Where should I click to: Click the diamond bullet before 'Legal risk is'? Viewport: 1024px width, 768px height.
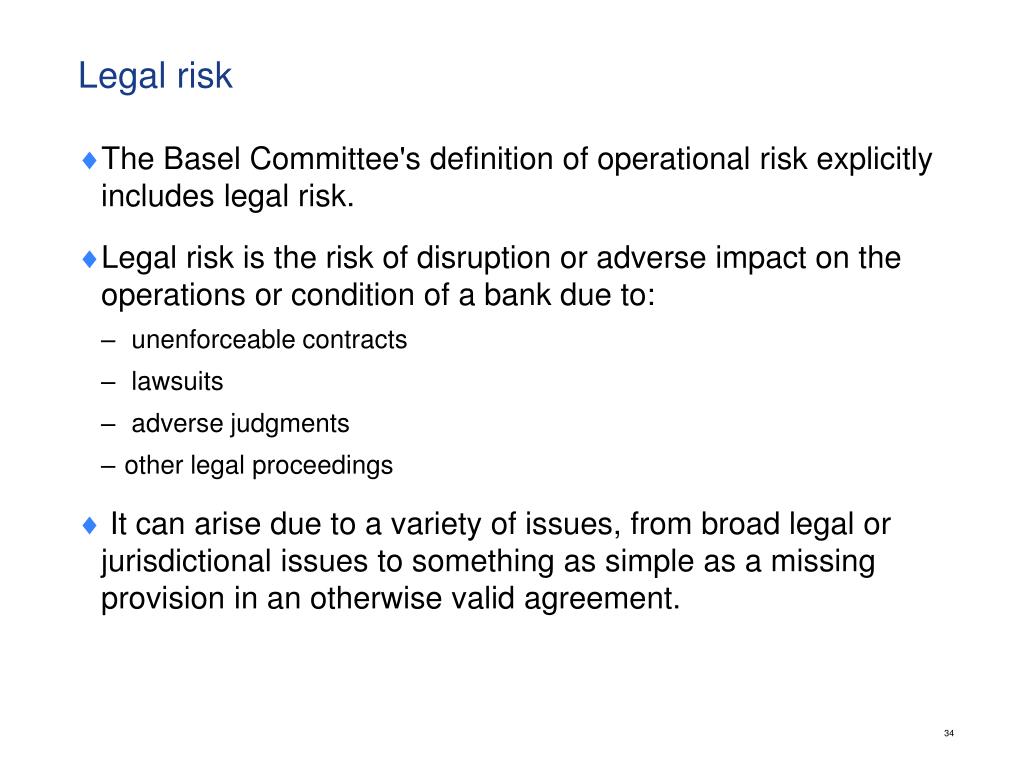[x=90, y=259]
